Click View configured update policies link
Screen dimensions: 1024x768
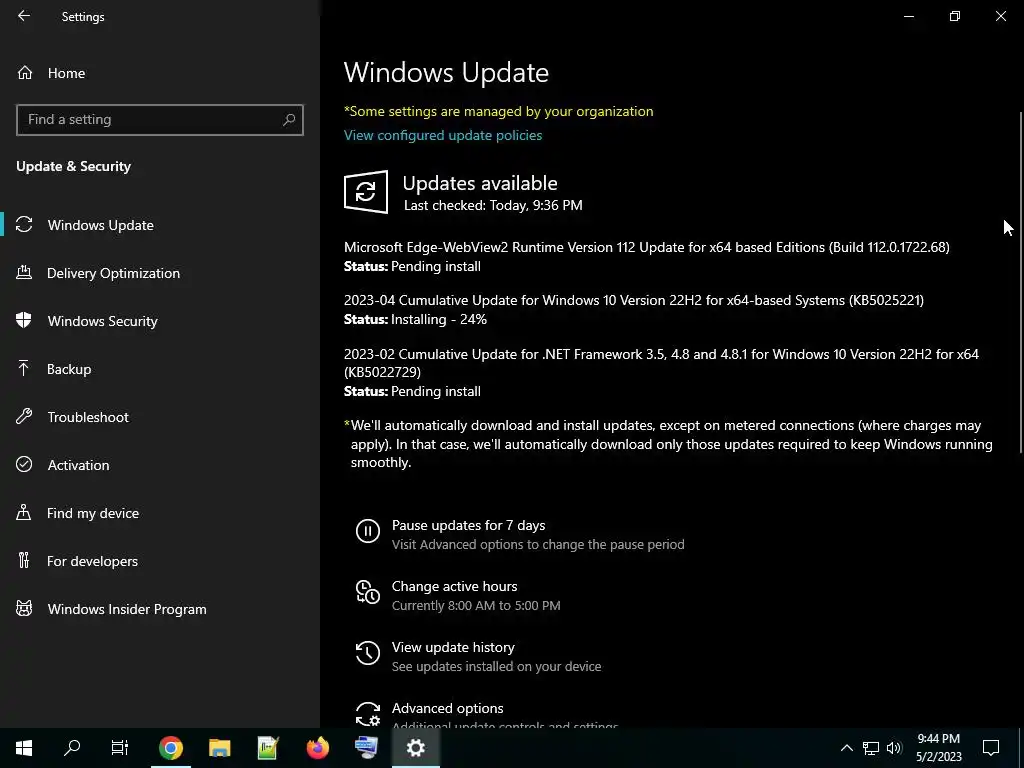pyautogui.click(x=443, y=135)
